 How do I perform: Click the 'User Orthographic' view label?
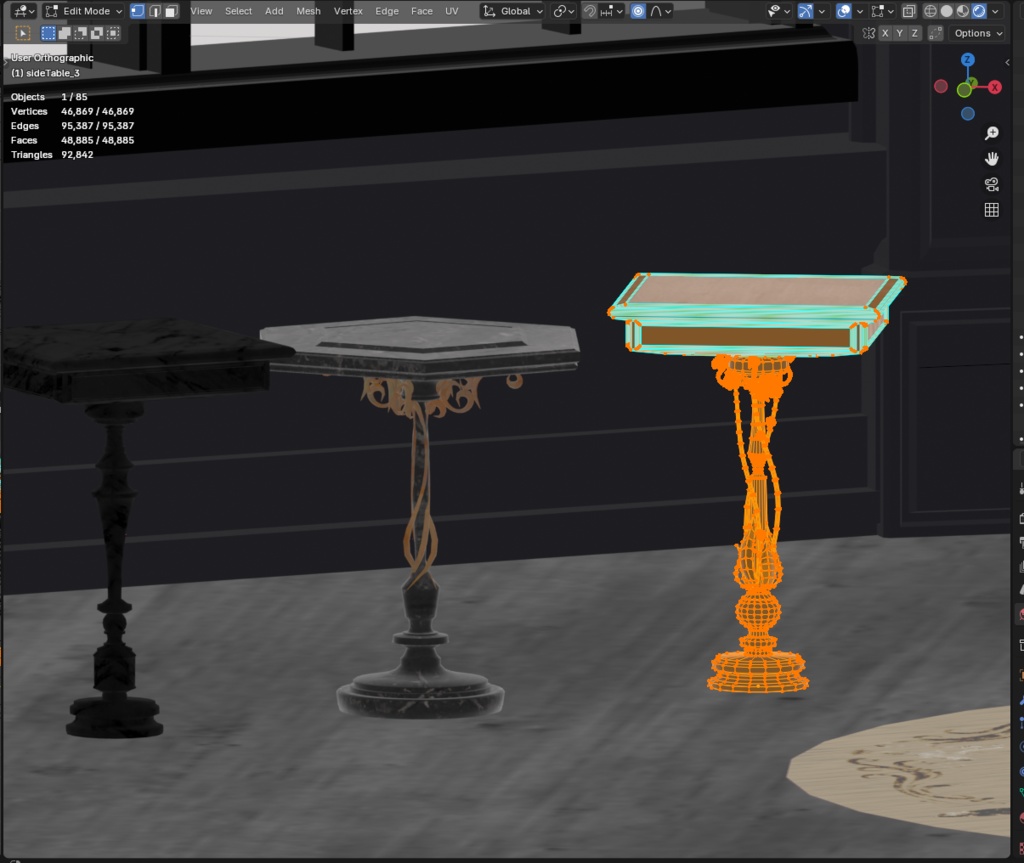pyautogui.click(x=52, y=58)
